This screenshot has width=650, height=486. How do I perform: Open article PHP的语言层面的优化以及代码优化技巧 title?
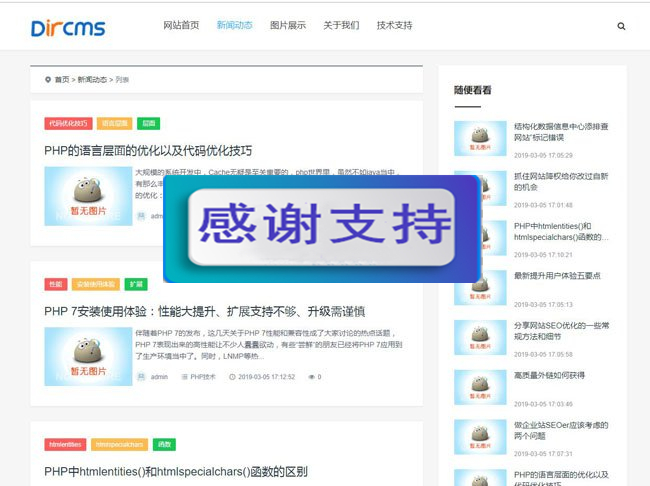point(148,151)
